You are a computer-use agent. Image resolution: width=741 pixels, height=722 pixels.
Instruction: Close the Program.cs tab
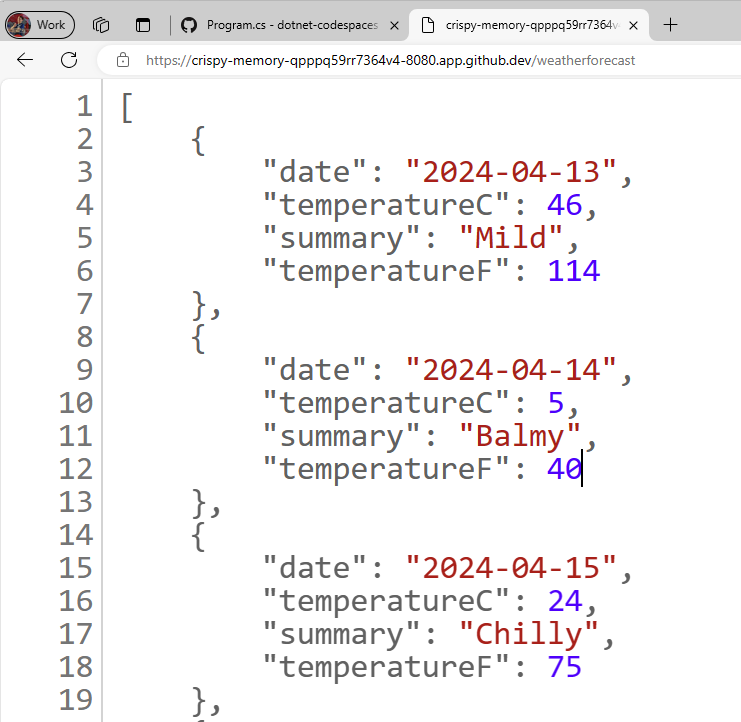pos(395,25)
